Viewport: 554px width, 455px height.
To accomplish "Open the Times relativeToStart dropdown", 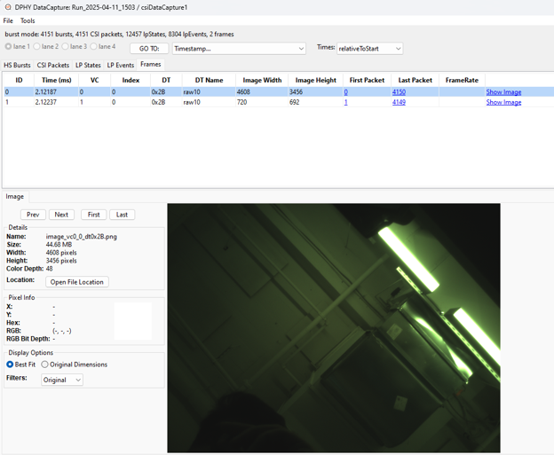I will pos(370,48).
